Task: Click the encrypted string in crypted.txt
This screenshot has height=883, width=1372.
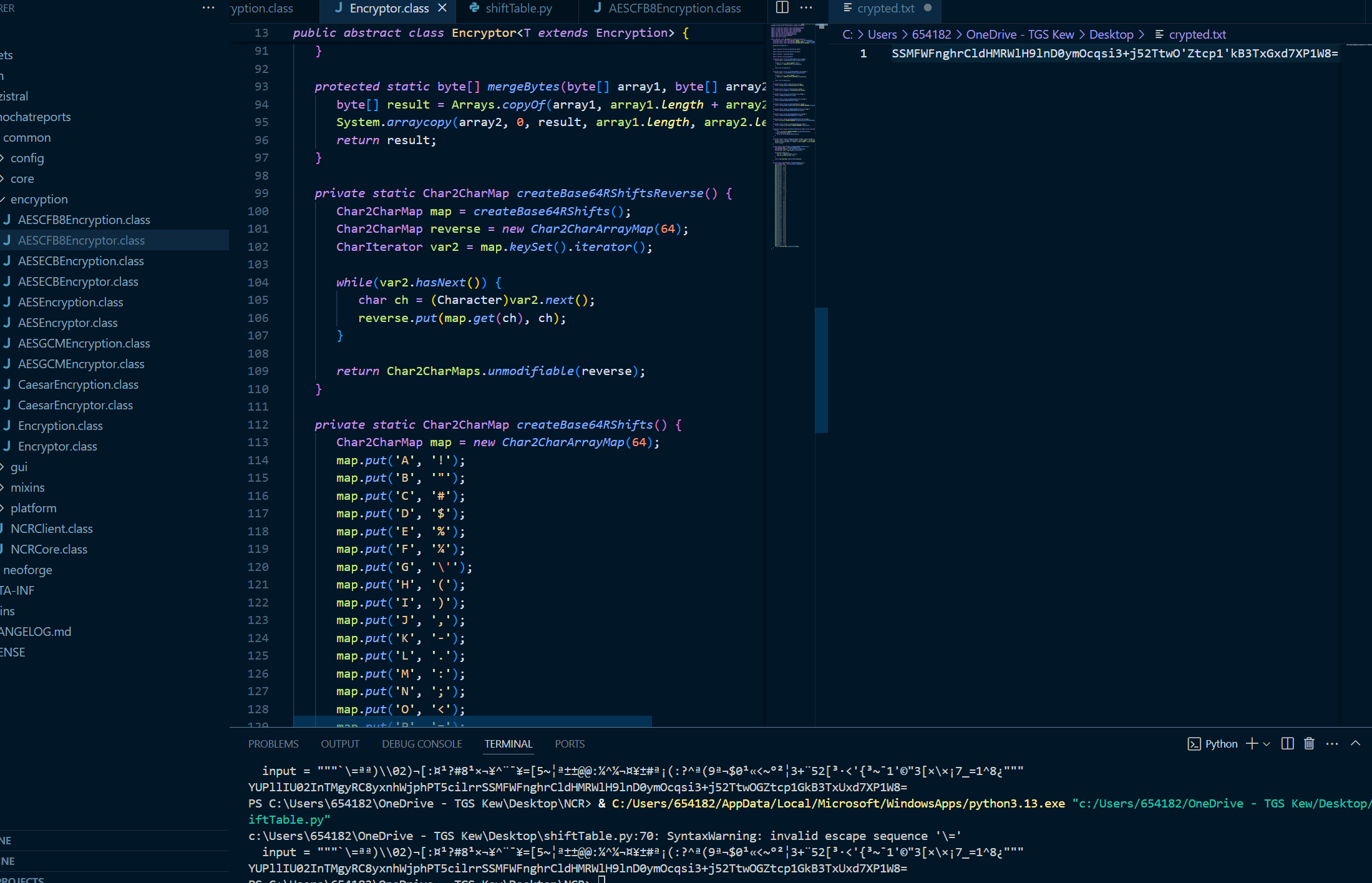Action: click(1114, 54)
